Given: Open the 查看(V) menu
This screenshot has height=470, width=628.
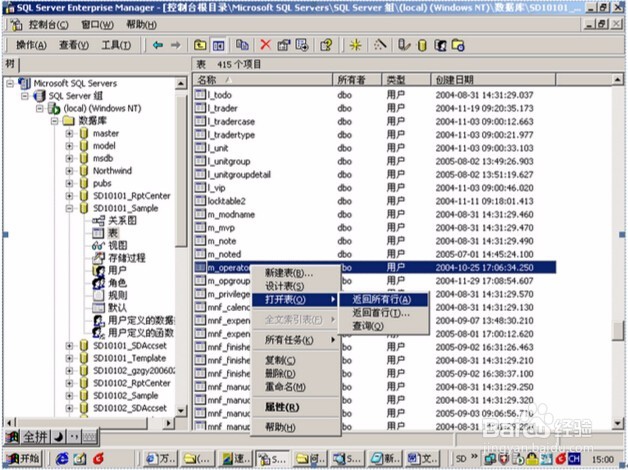Looking at the screenshot, I should tap(74, 45).
